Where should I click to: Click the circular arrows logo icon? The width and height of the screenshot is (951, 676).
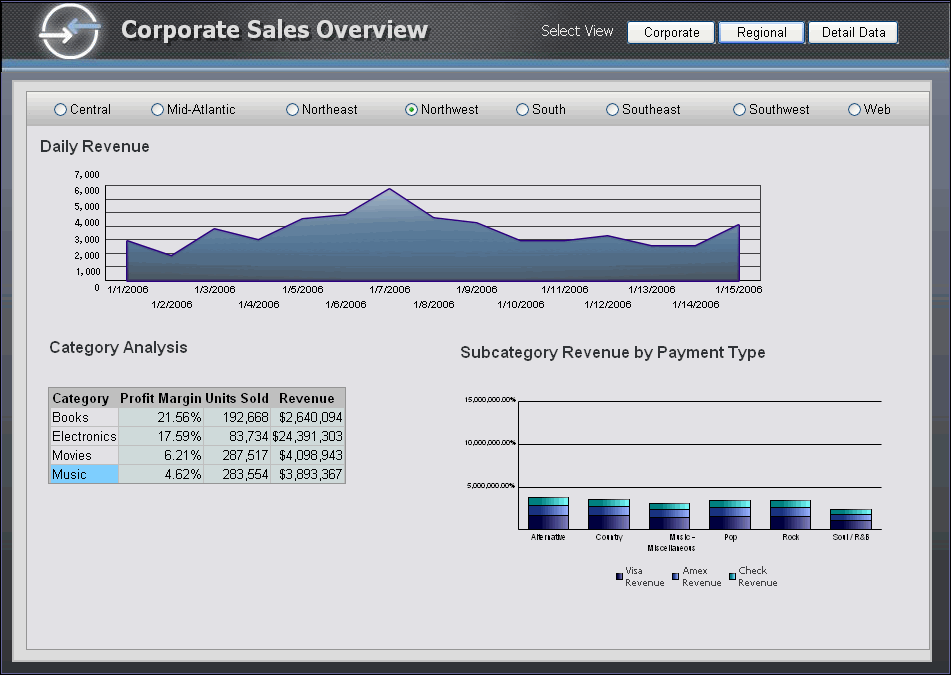pyautogui.click(x=69, y=32)
